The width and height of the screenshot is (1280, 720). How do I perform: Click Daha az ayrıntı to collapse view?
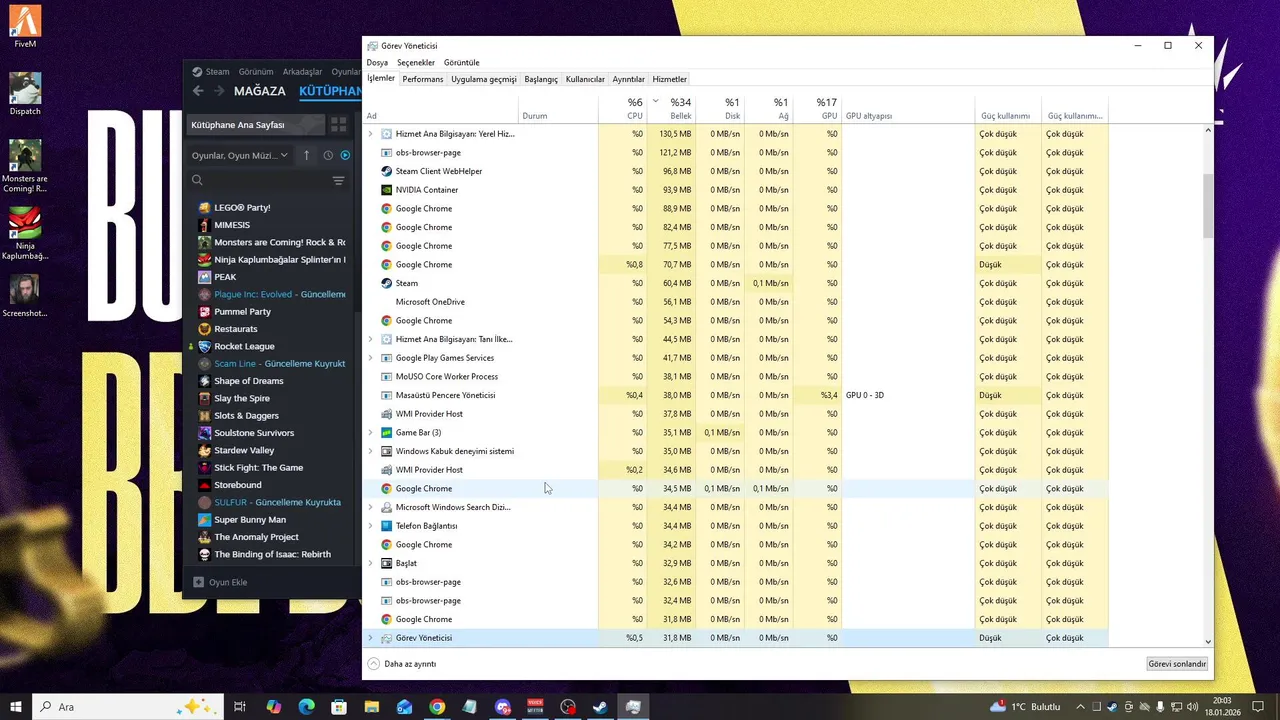[402, 664]
